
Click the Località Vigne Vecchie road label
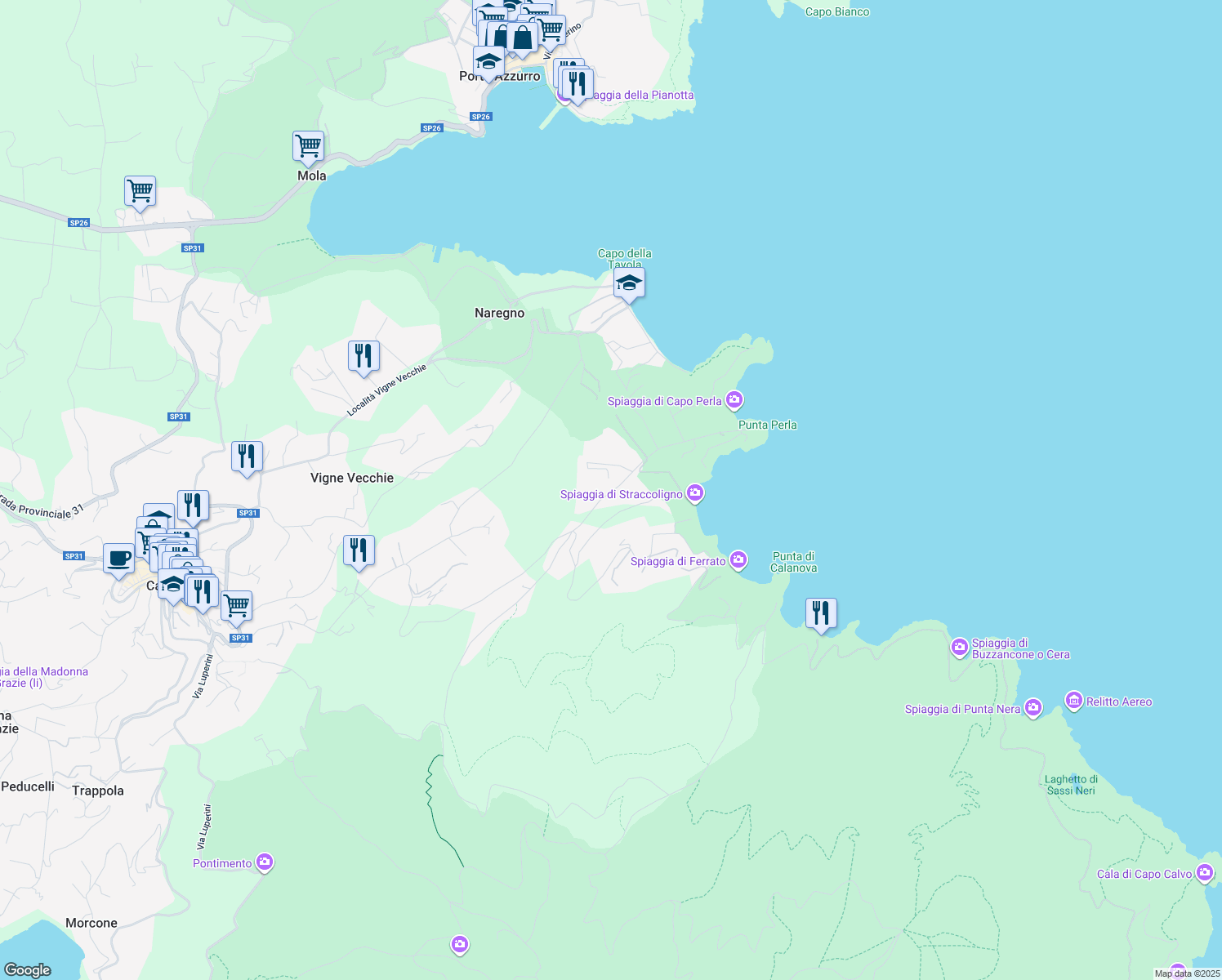[x=387, y=390]
